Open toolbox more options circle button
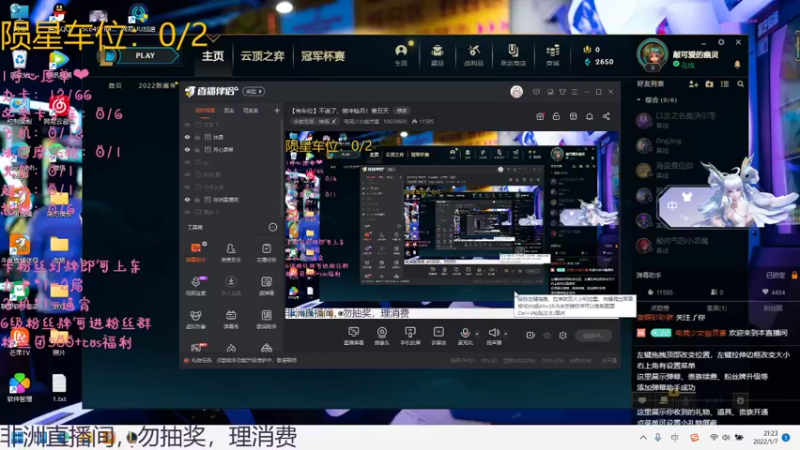800x450 pixels. 272,228
